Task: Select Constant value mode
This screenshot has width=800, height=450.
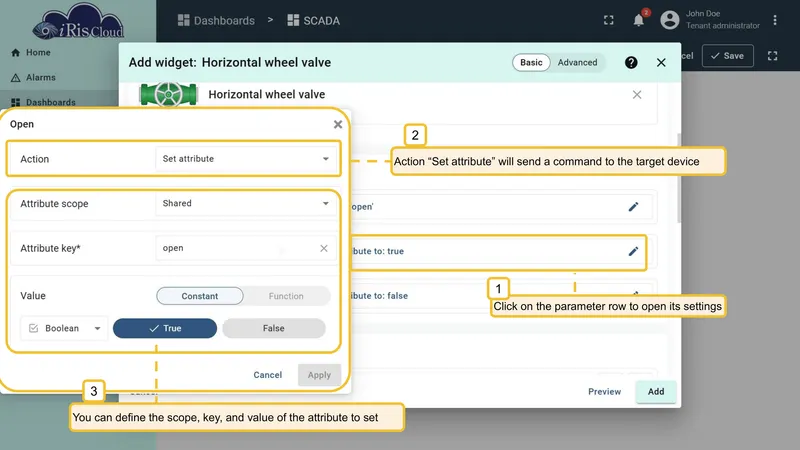Action: click(199, 296)
